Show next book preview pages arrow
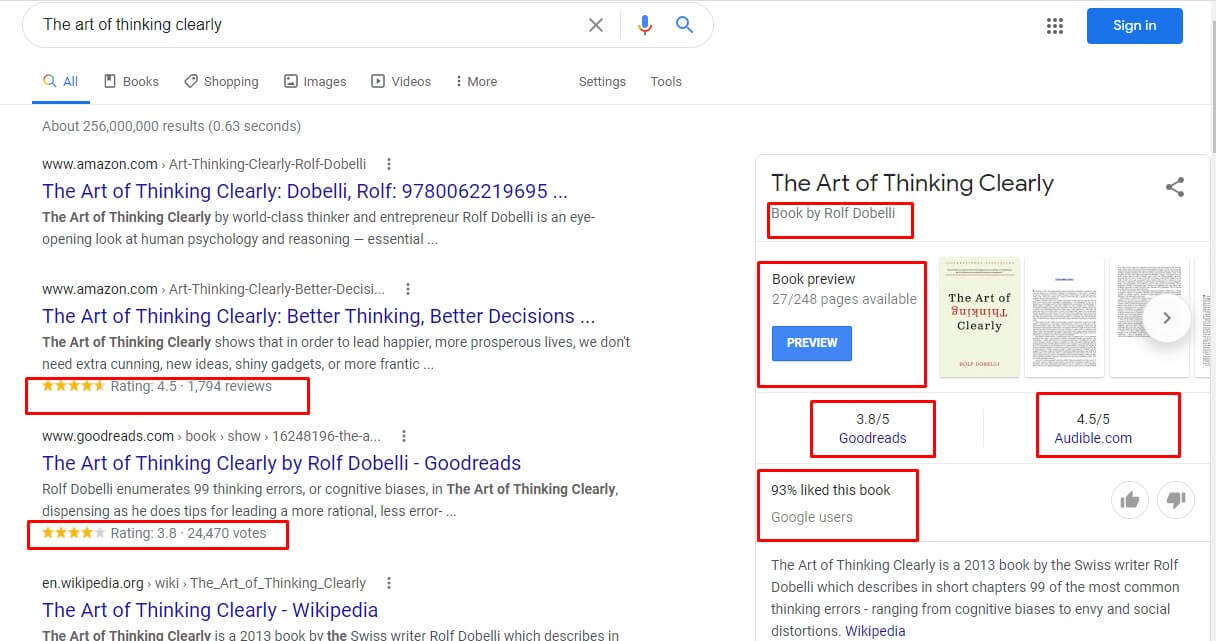This screenshot has width=1216, height=641. (x=1167, y=319)
